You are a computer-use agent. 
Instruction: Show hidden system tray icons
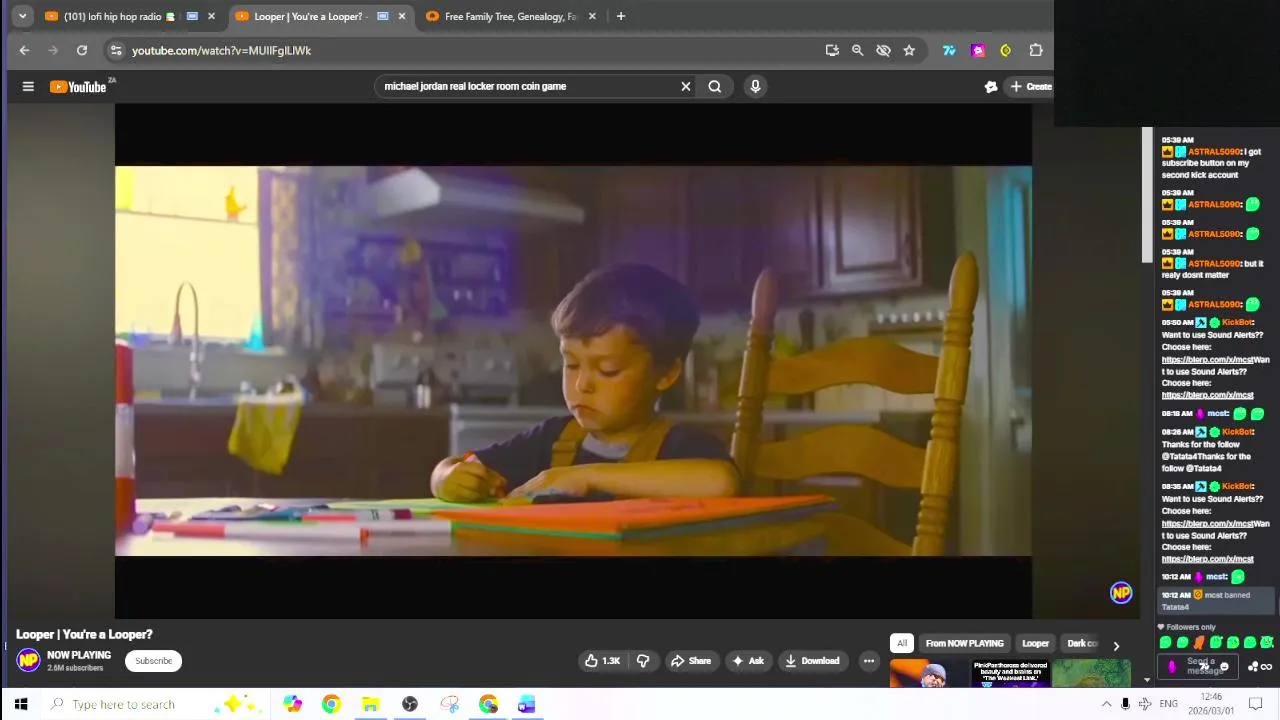(1106, 704)
